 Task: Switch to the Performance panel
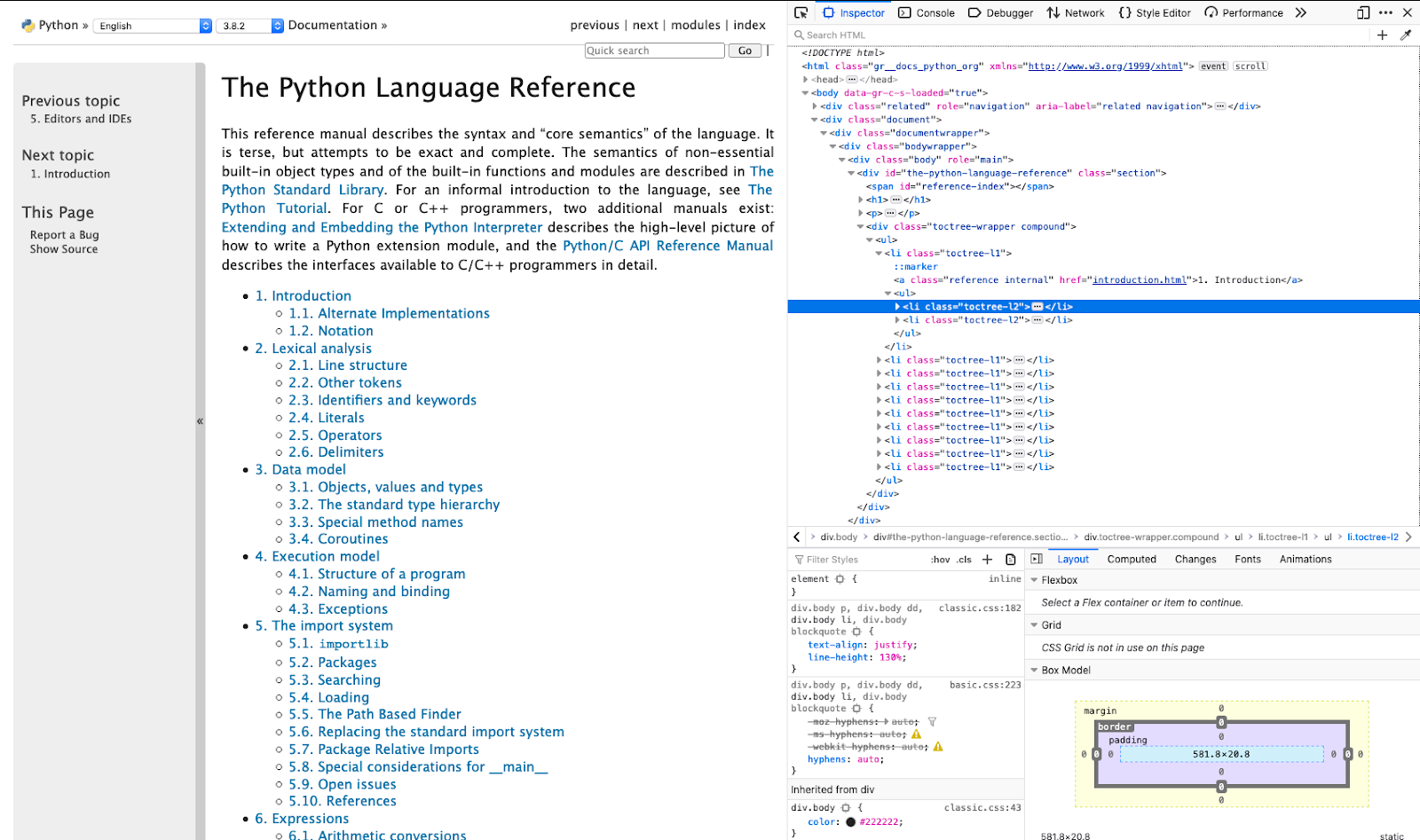pyautogui.click(x=1243, y=12)
